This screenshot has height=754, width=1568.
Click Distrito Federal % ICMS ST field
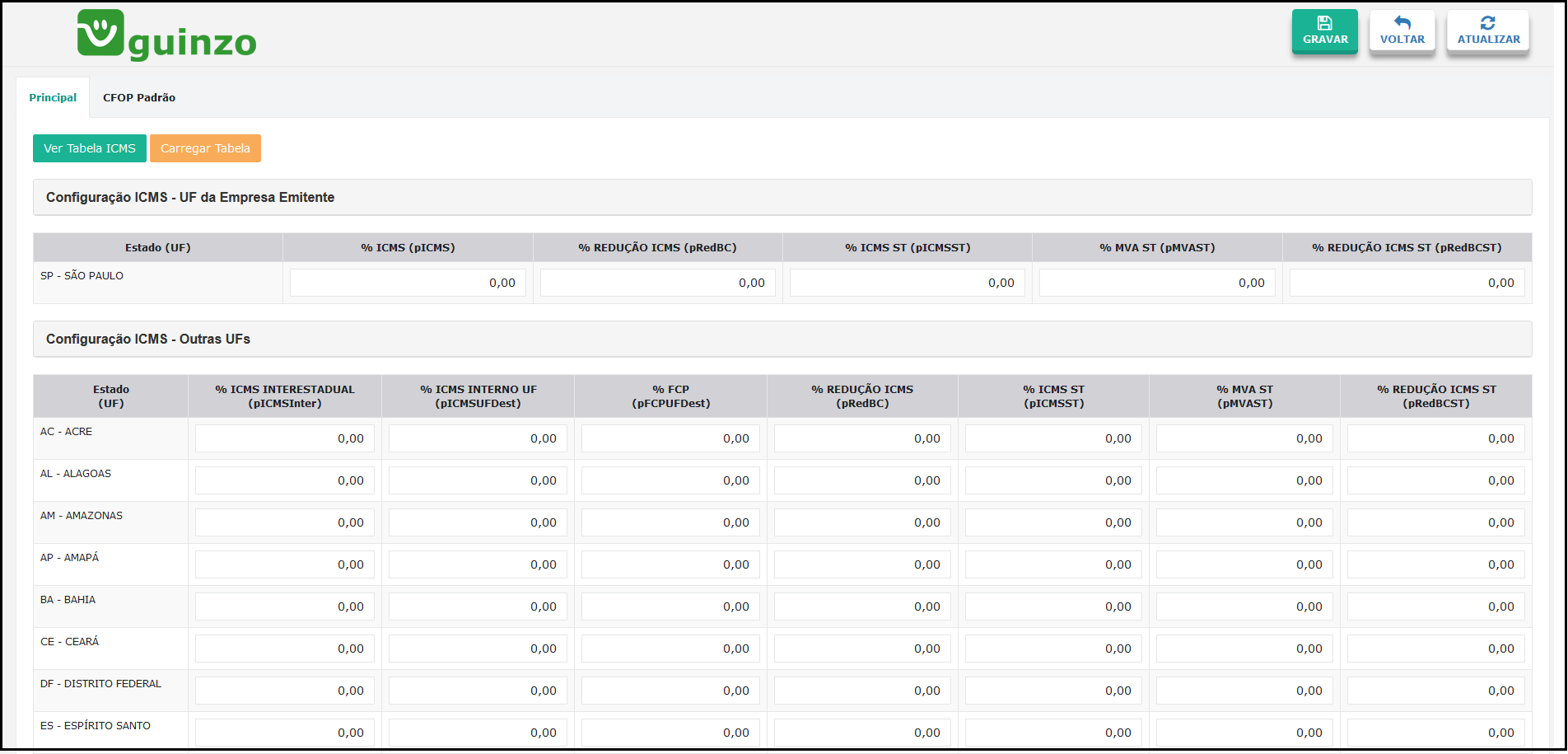(1053, 691)
